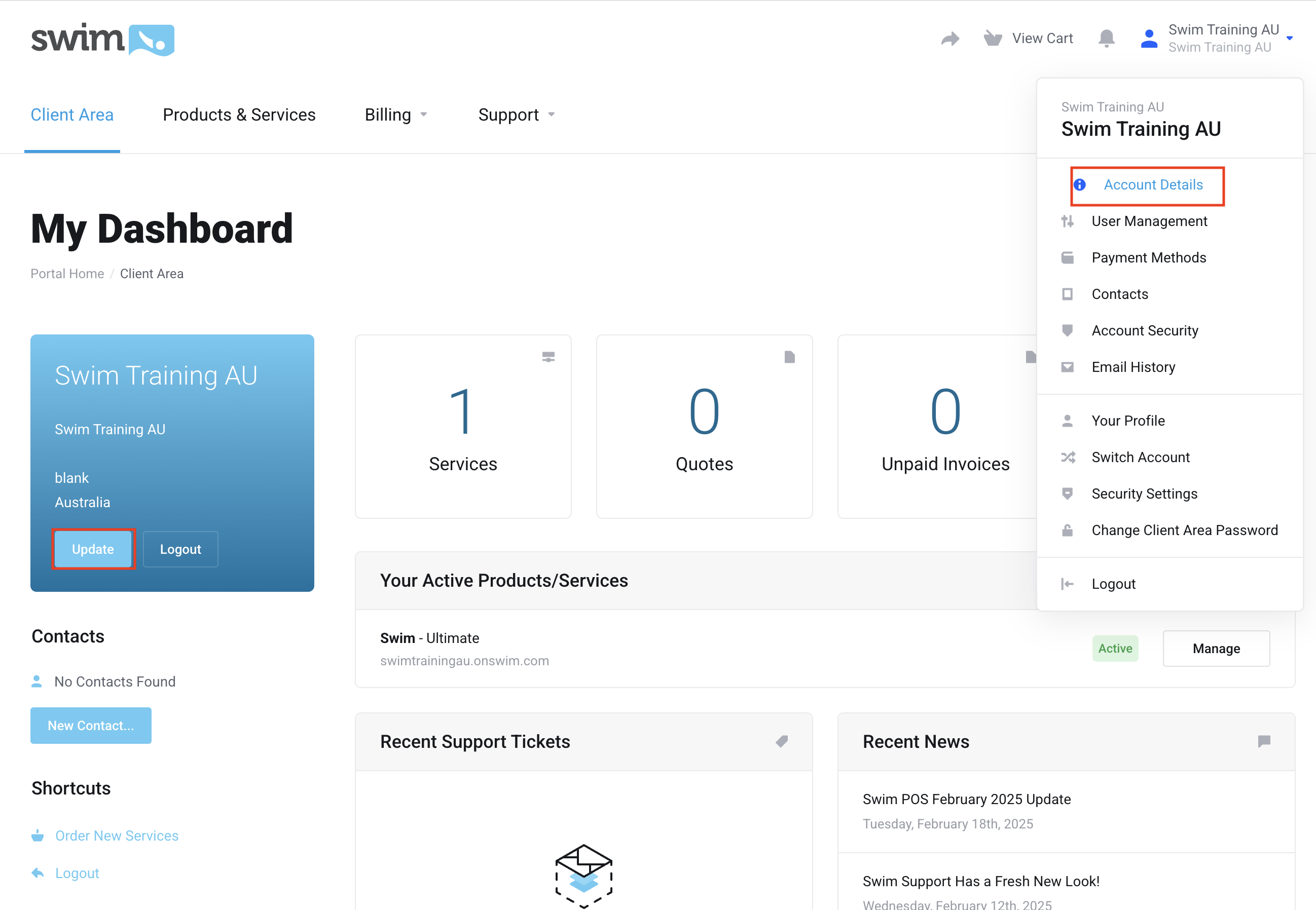Choose Switch Account in user menu
The height and width of the screenshot is (910, 1316).
point(1140,458)
